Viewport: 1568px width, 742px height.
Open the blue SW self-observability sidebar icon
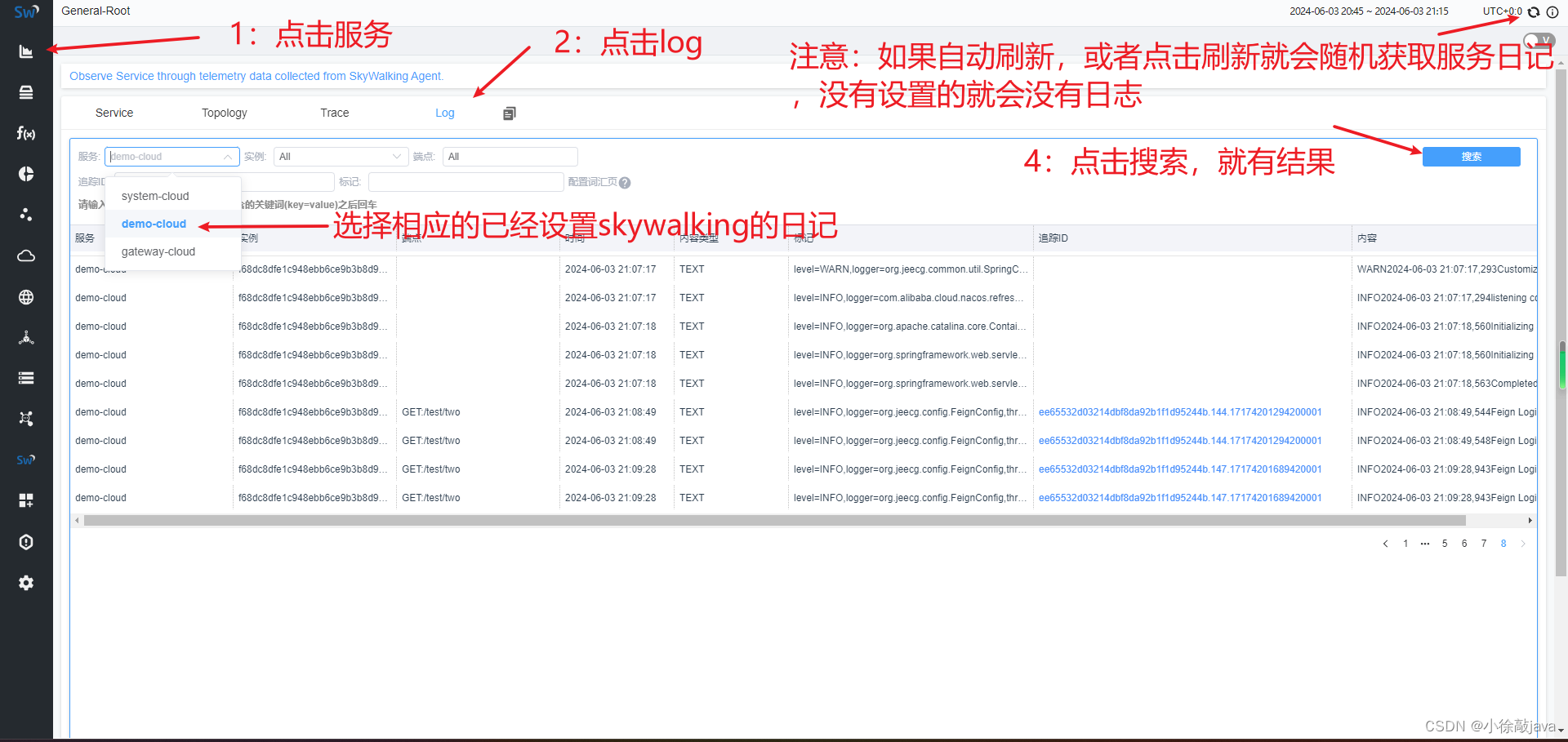point(26,460)
